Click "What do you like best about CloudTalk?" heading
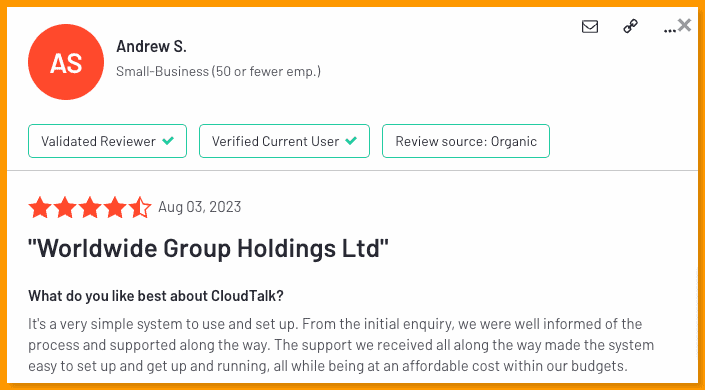705x390 pixels. tap(156, 296)
